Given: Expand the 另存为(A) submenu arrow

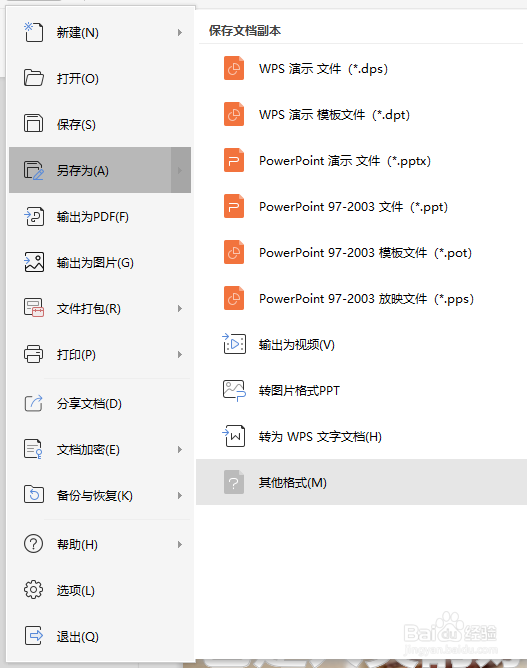Looking at the screenshot, I should pos(181,170).
